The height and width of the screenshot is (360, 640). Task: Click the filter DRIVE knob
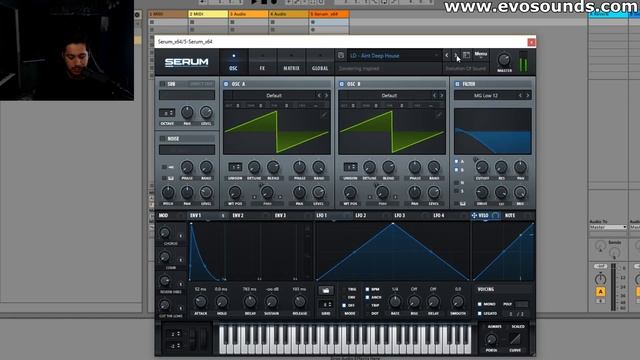click(x=482, y=193)
